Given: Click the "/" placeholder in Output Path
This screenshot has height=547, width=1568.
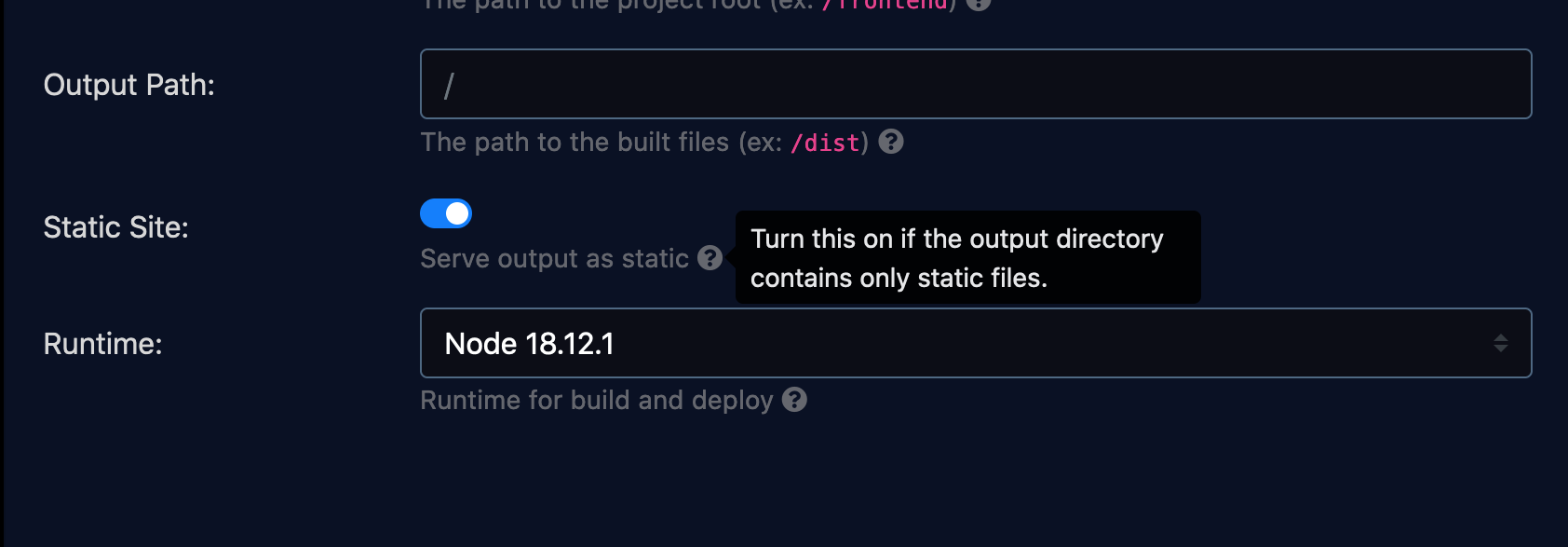Looking at the screenshot, I should 449,86.
